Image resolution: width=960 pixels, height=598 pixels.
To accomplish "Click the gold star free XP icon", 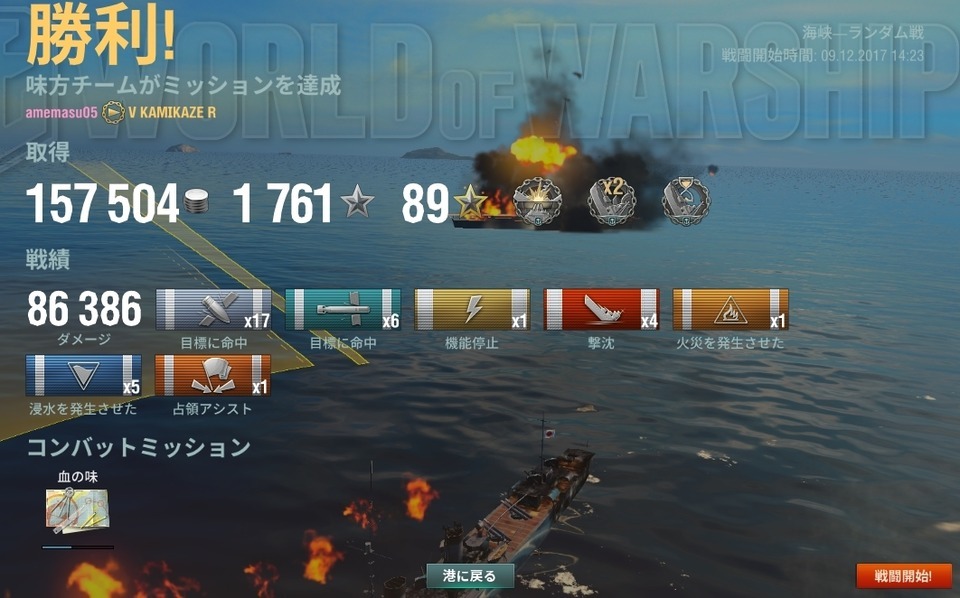I will click(470, 201).
